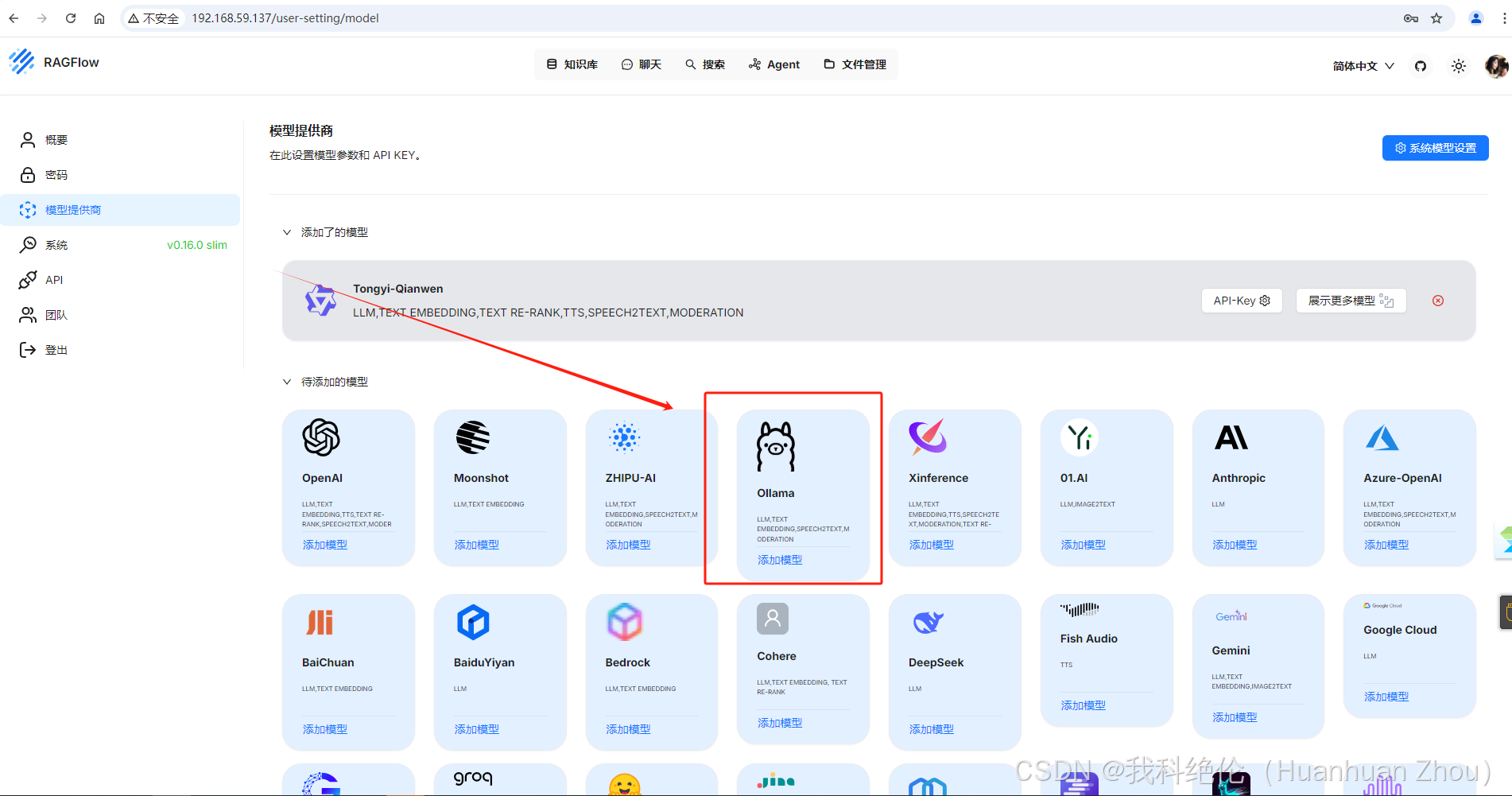Viewport: 1512px width, 796px height.
Task: Reload the page with the browser refresh icon
Action: click(71, 18)
